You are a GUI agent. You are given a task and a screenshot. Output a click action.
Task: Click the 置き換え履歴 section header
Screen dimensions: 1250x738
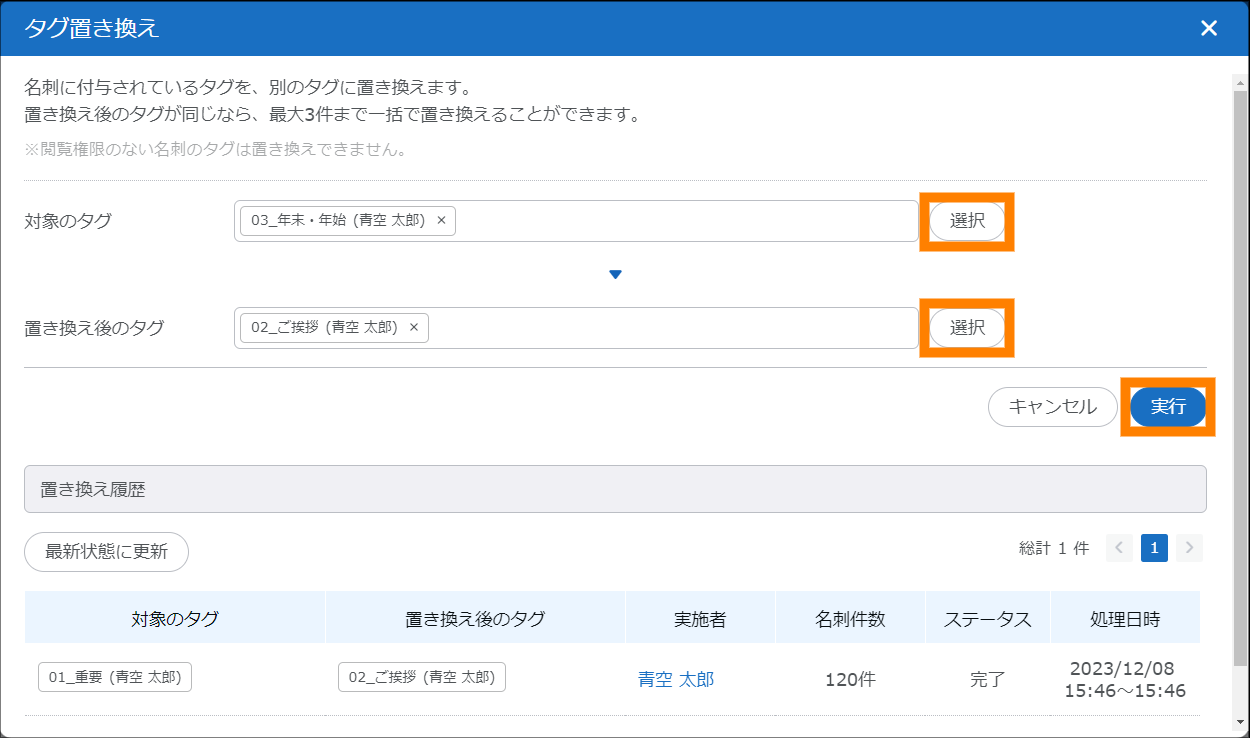point(615,489)
